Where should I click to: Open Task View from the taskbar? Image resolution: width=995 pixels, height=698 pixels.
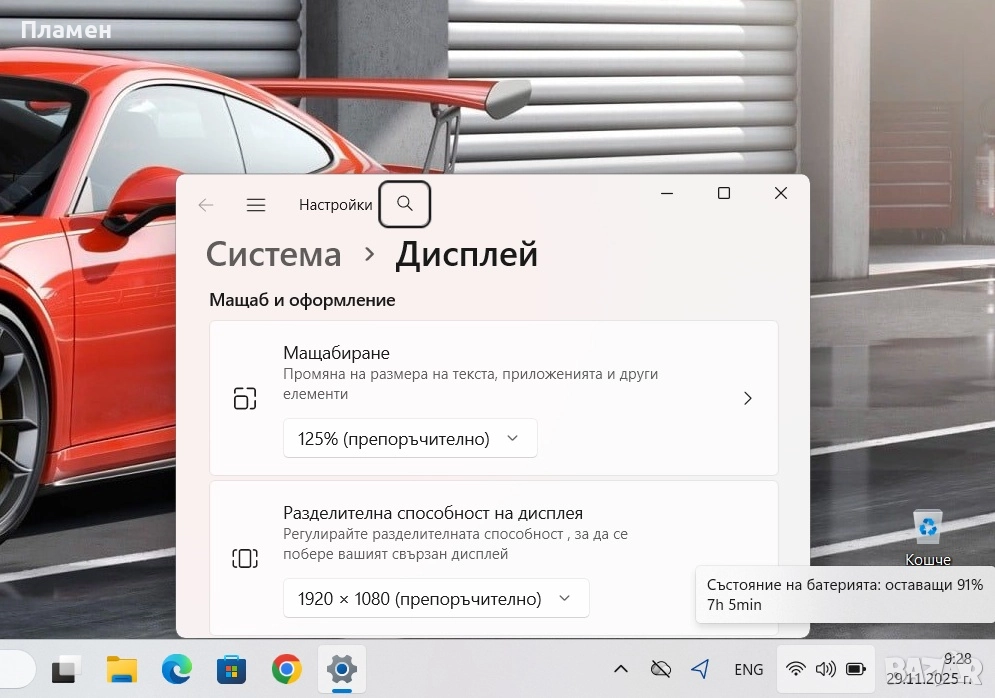click(x=67, y=669)
